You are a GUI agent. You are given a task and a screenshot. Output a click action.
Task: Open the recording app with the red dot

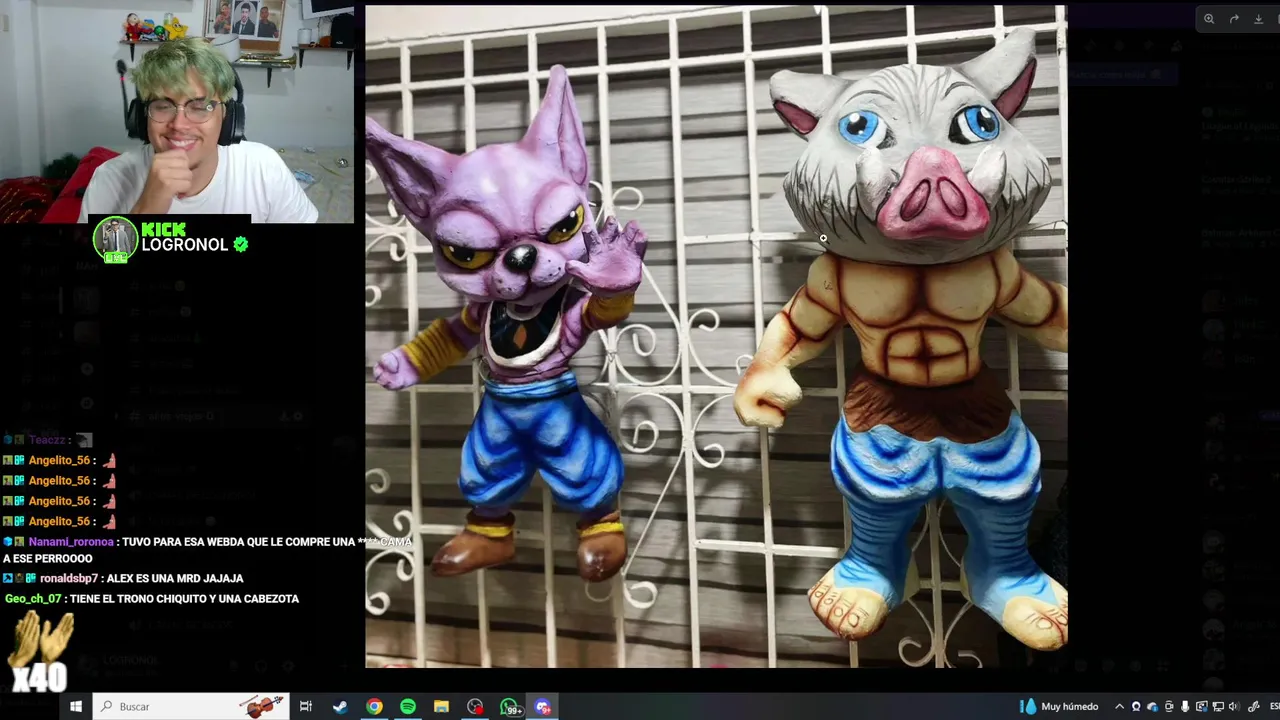pos(475,706)
